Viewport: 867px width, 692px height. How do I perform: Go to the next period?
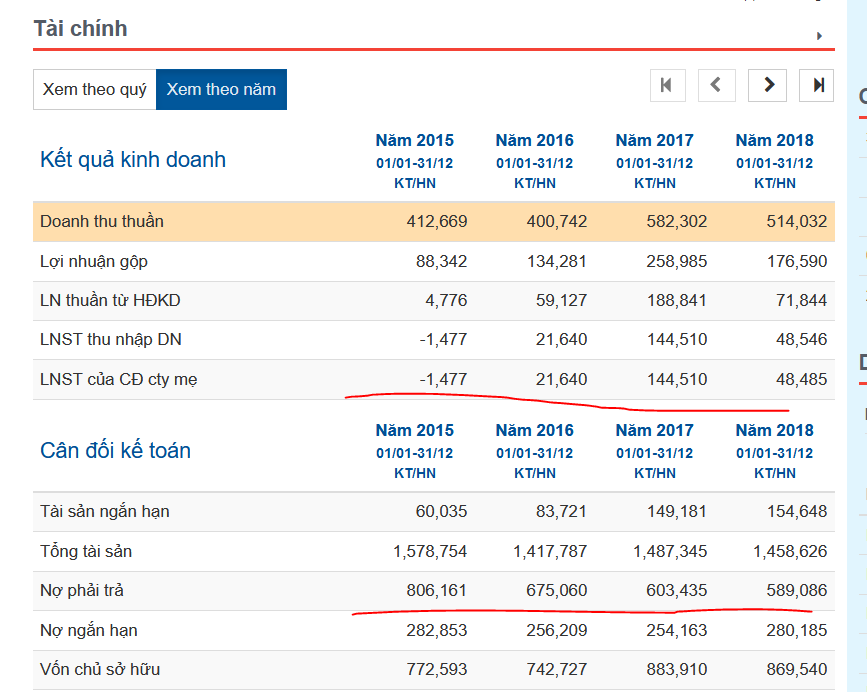(x=767, y=86)
